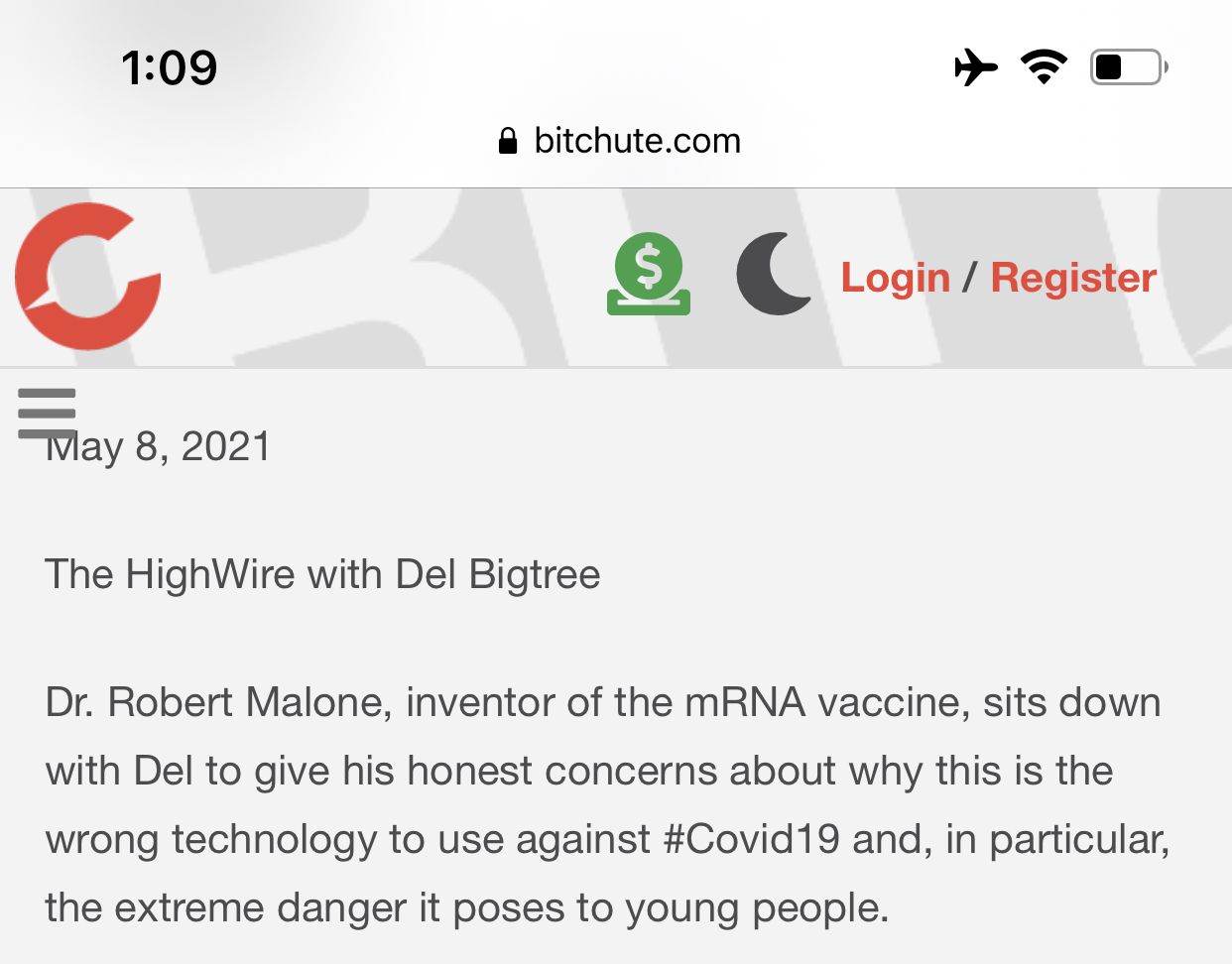
Task: Open the green dollar donate icon
Action: click(x=649, y=274)
